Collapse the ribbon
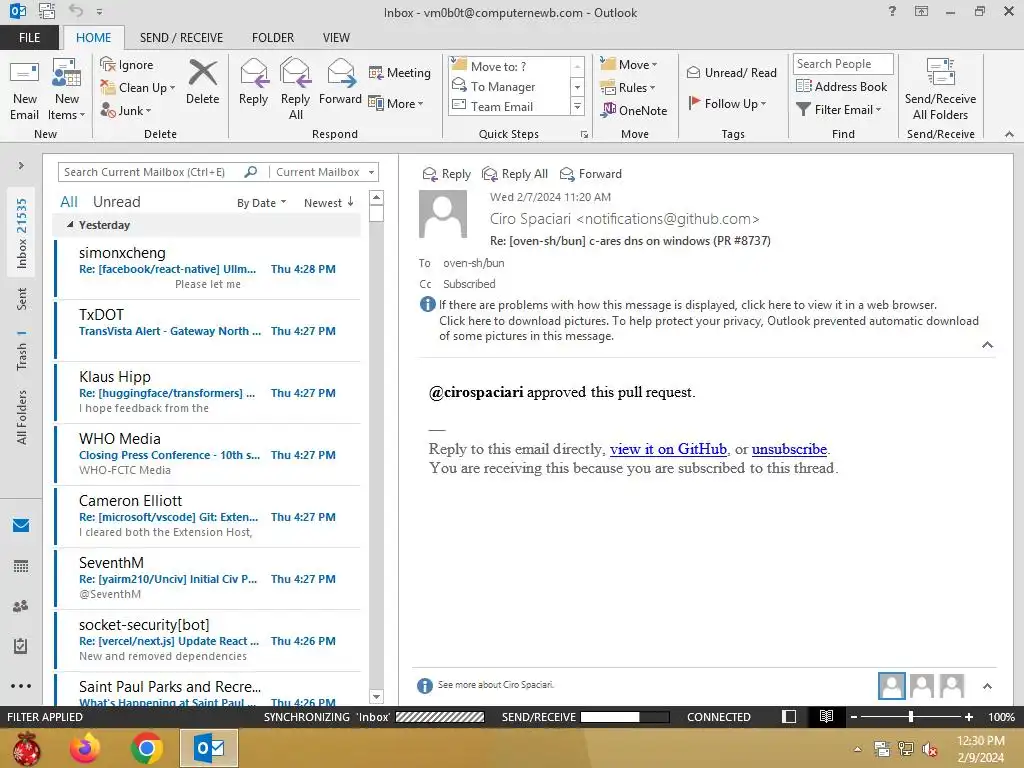1024x768 pixels. [1009, 134]
